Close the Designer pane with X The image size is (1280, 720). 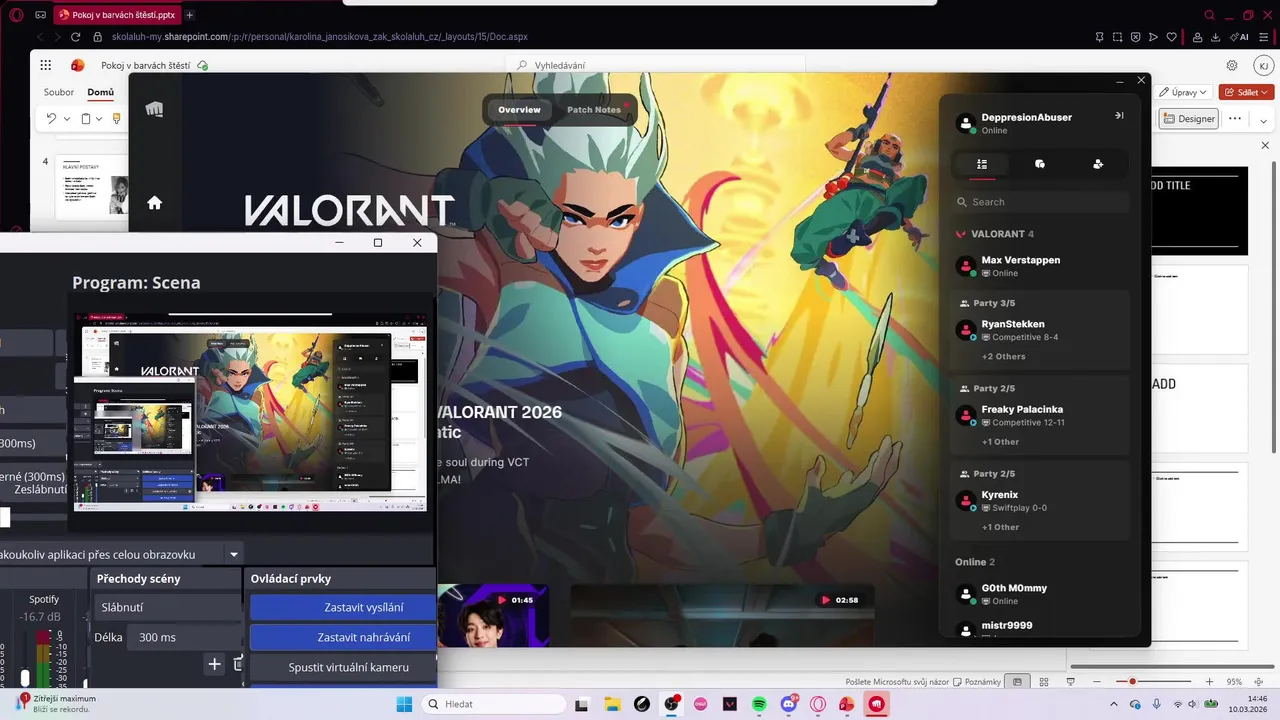[x=1265, y=146]
